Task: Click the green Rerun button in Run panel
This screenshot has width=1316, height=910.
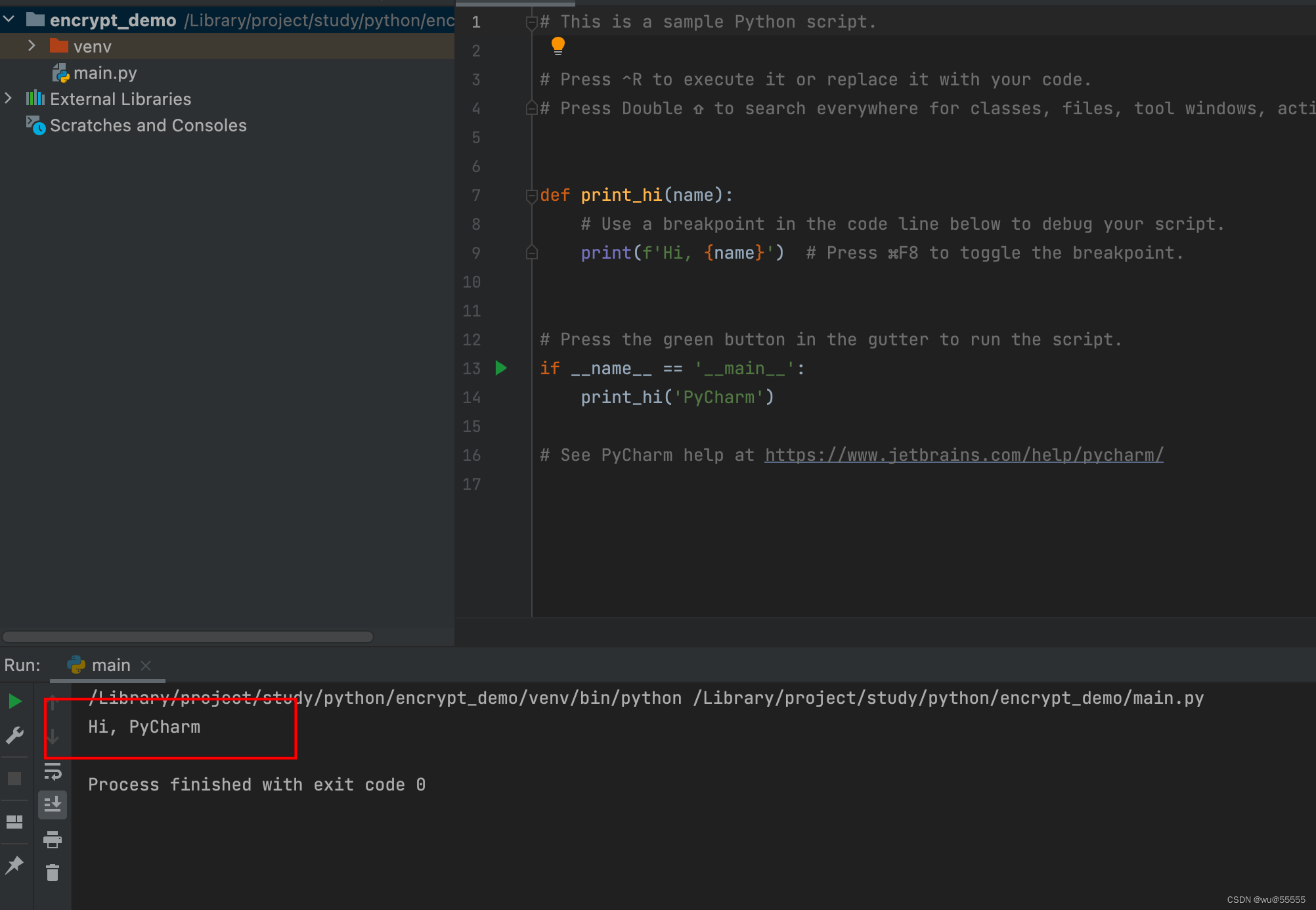Action: point(14,701)
